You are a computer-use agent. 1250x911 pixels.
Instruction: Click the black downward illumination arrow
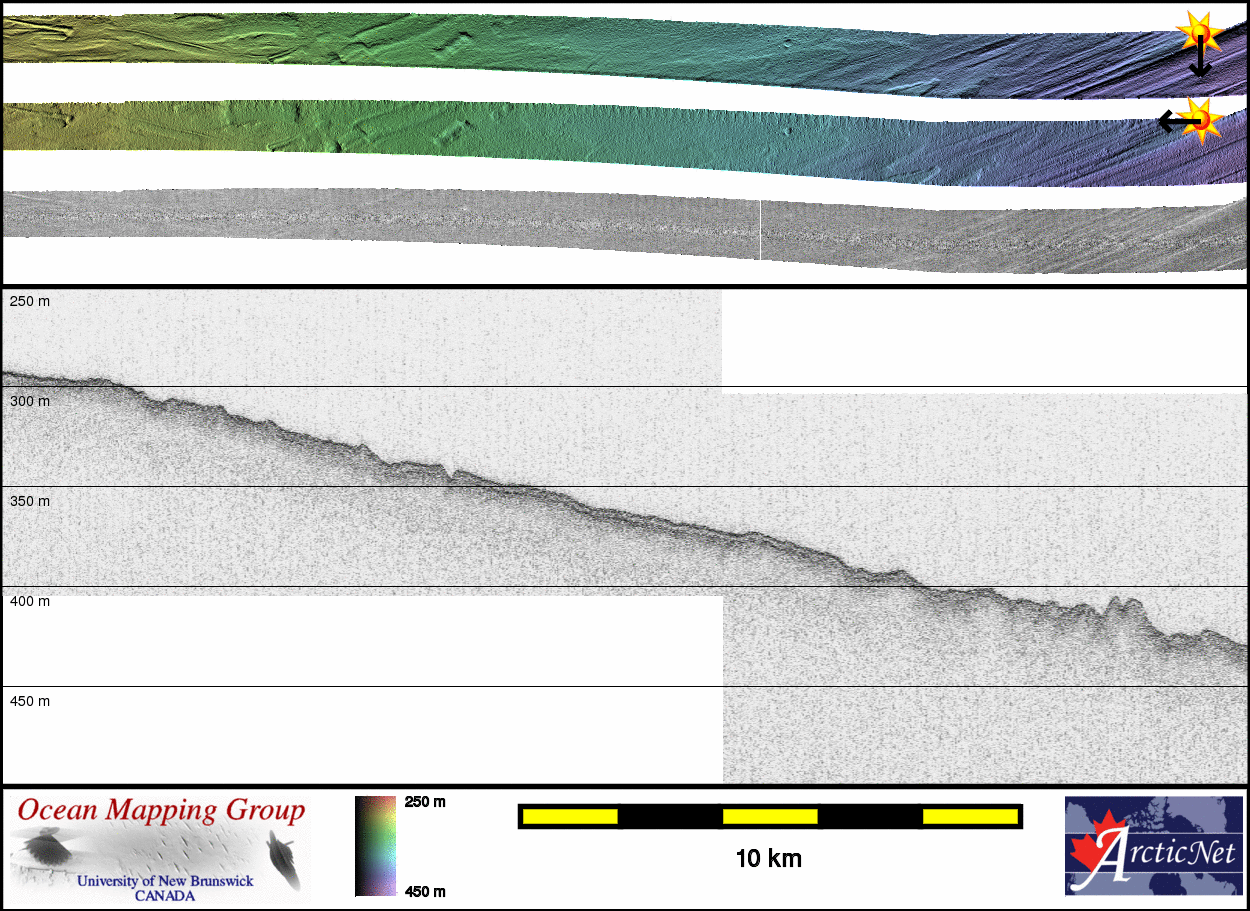coord(1200,60)
